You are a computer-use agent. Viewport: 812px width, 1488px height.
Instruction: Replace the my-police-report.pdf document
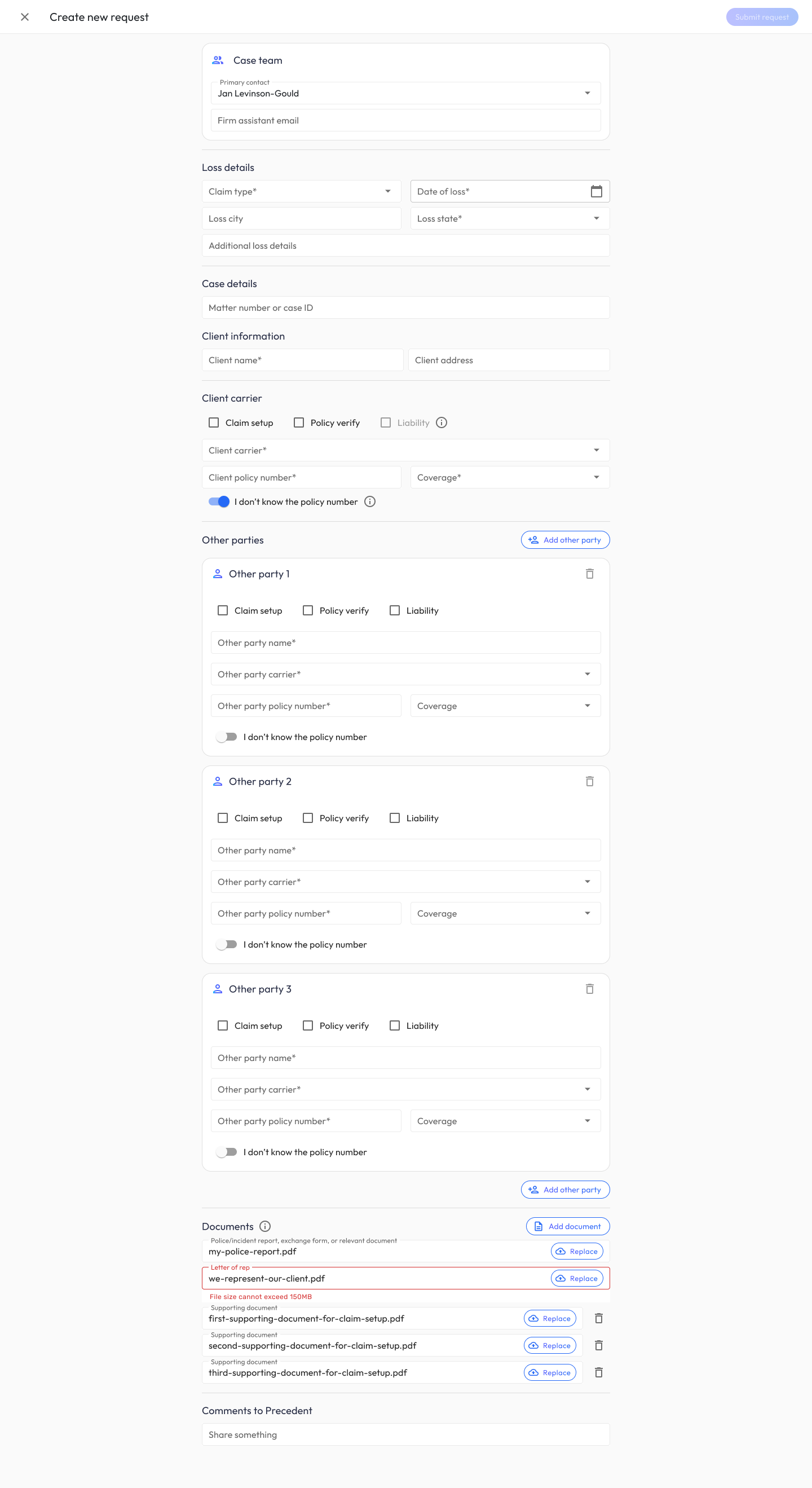click(x=576, y=1251)
